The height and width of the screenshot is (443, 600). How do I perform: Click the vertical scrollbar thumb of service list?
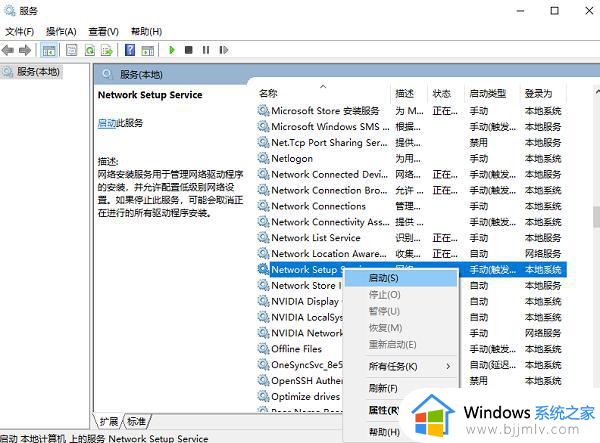click(x=597, y=217)
